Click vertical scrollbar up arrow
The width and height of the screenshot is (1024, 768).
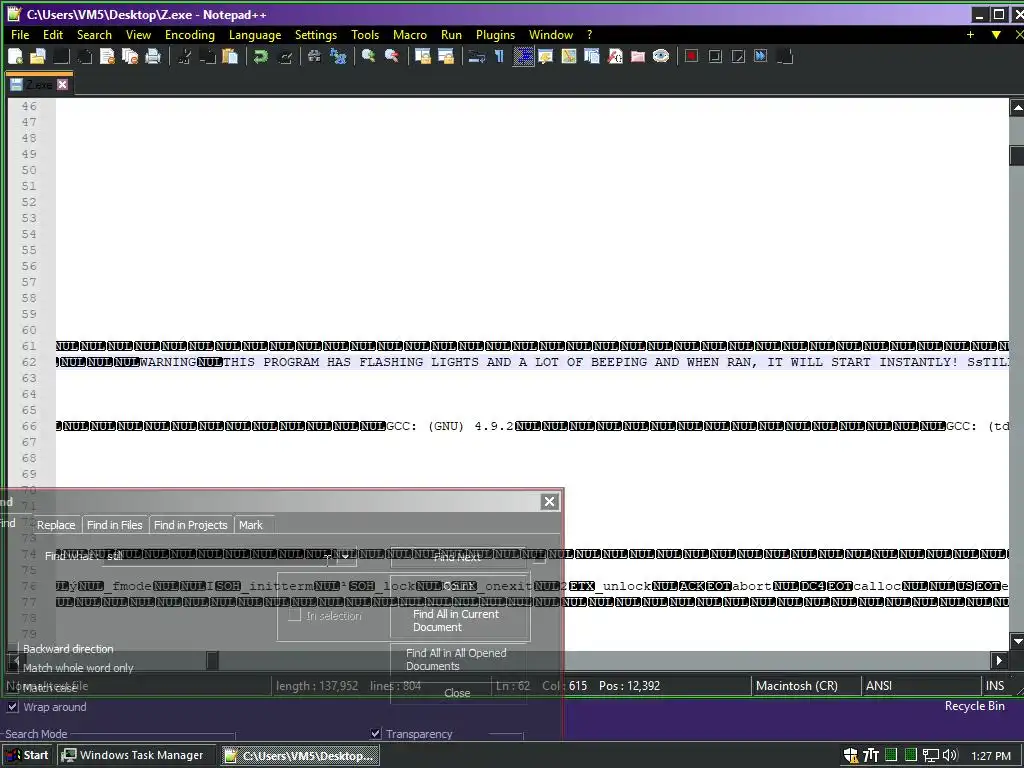coord(1017,107)
